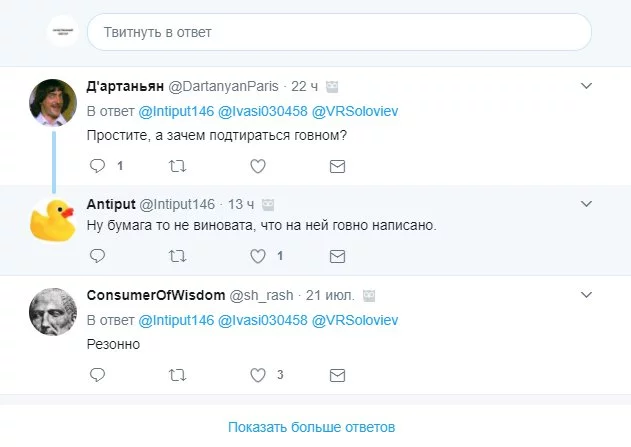
Task: Open Antiput's rubber duck avatar
Action: click(54, 219)
